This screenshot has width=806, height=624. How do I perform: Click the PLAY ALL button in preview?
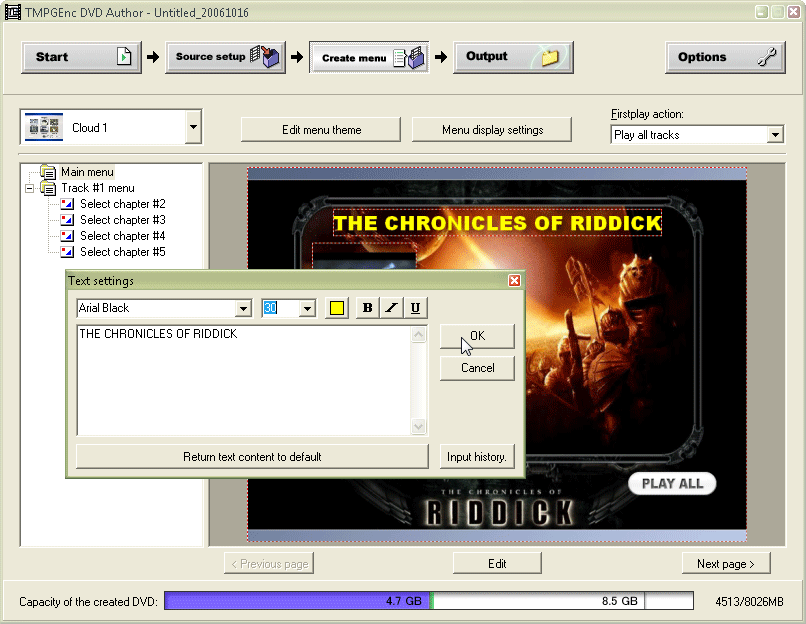pos(672,484)
